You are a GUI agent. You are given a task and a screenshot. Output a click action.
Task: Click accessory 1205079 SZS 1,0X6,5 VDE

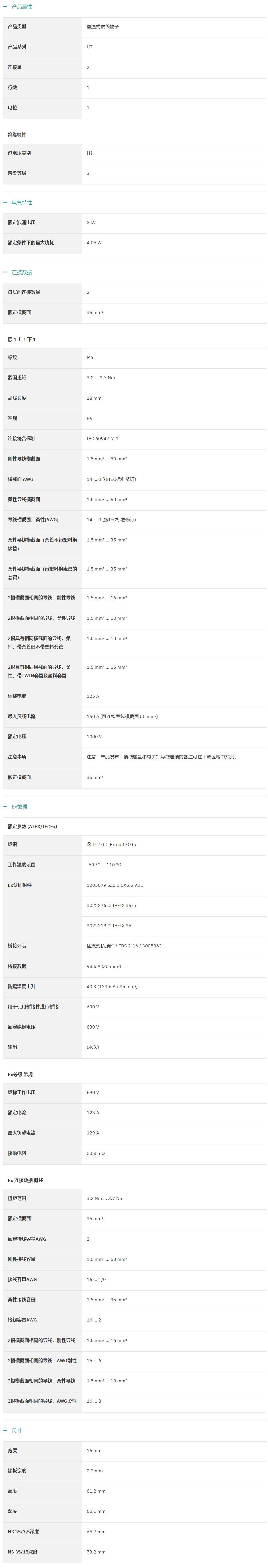[115, 886]
